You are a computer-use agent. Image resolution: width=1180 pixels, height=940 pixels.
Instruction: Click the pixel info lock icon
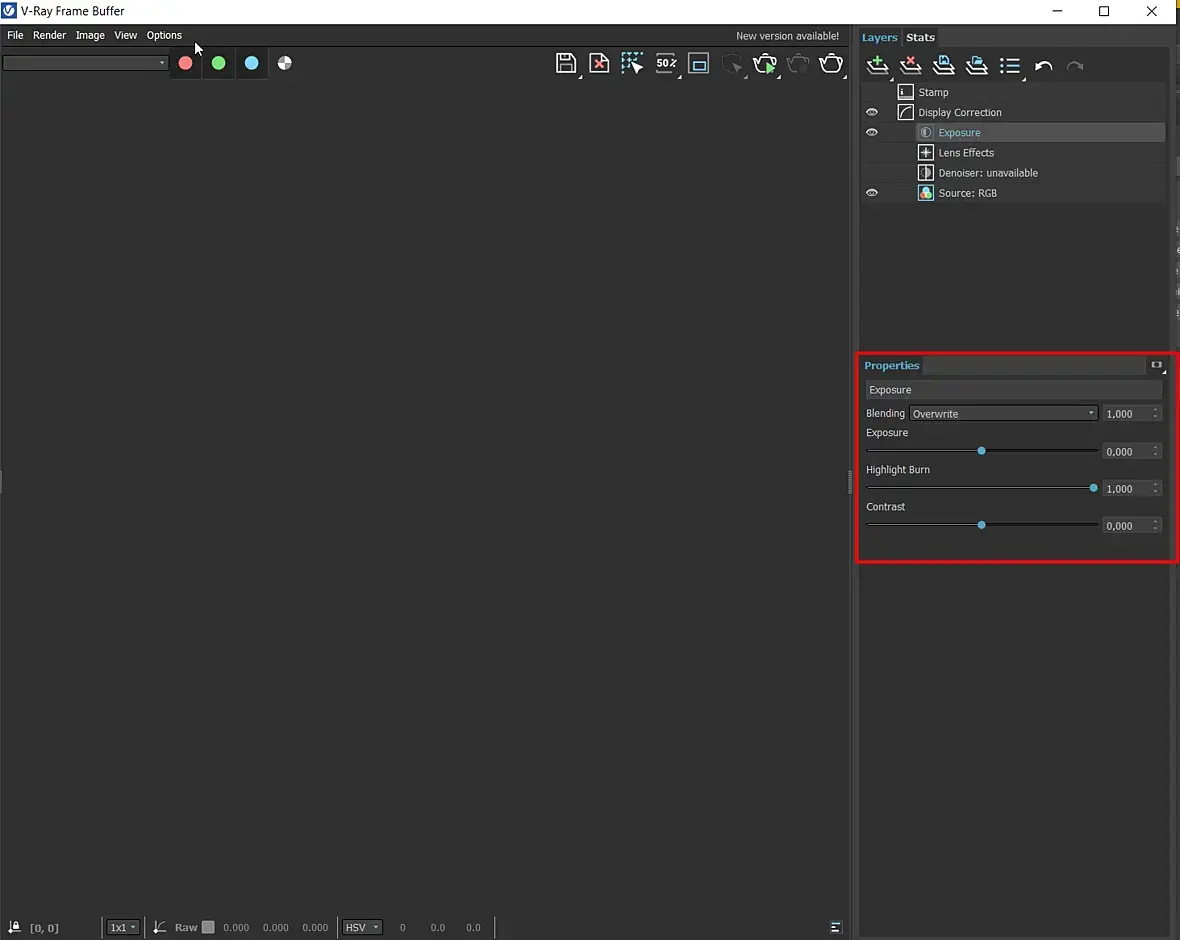tap(14, 926)
